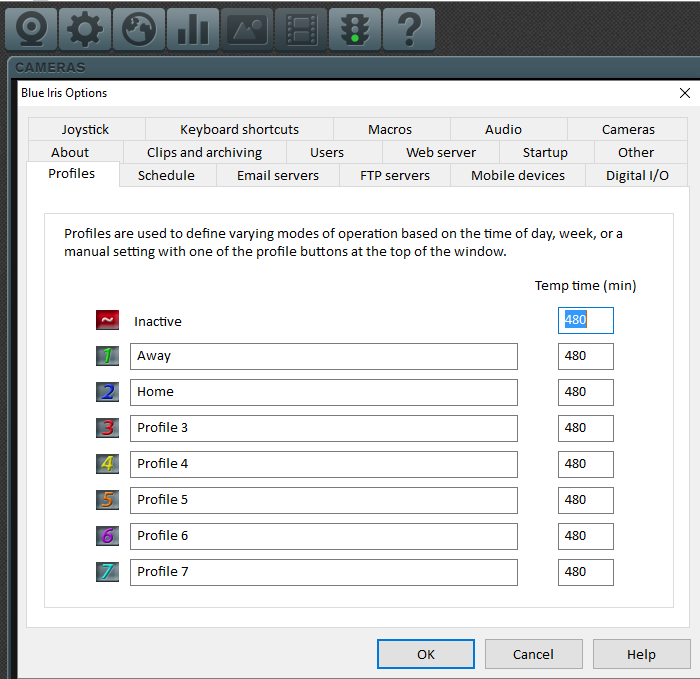Click the snapshot picture toolbar icon

point(247,29)
